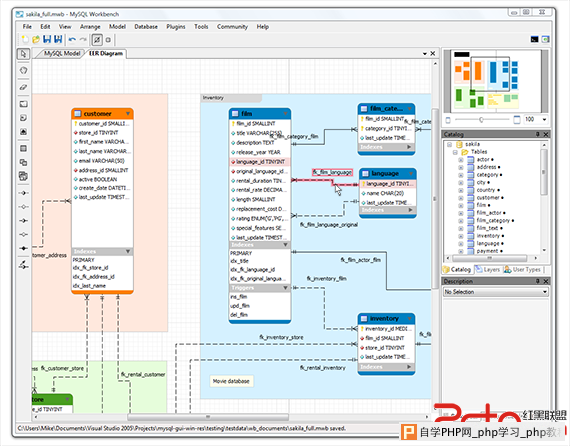This screenshot has height=446, width=570.
Task: Undo the last action
Action: pyautogui.click(x=72, y=39)
